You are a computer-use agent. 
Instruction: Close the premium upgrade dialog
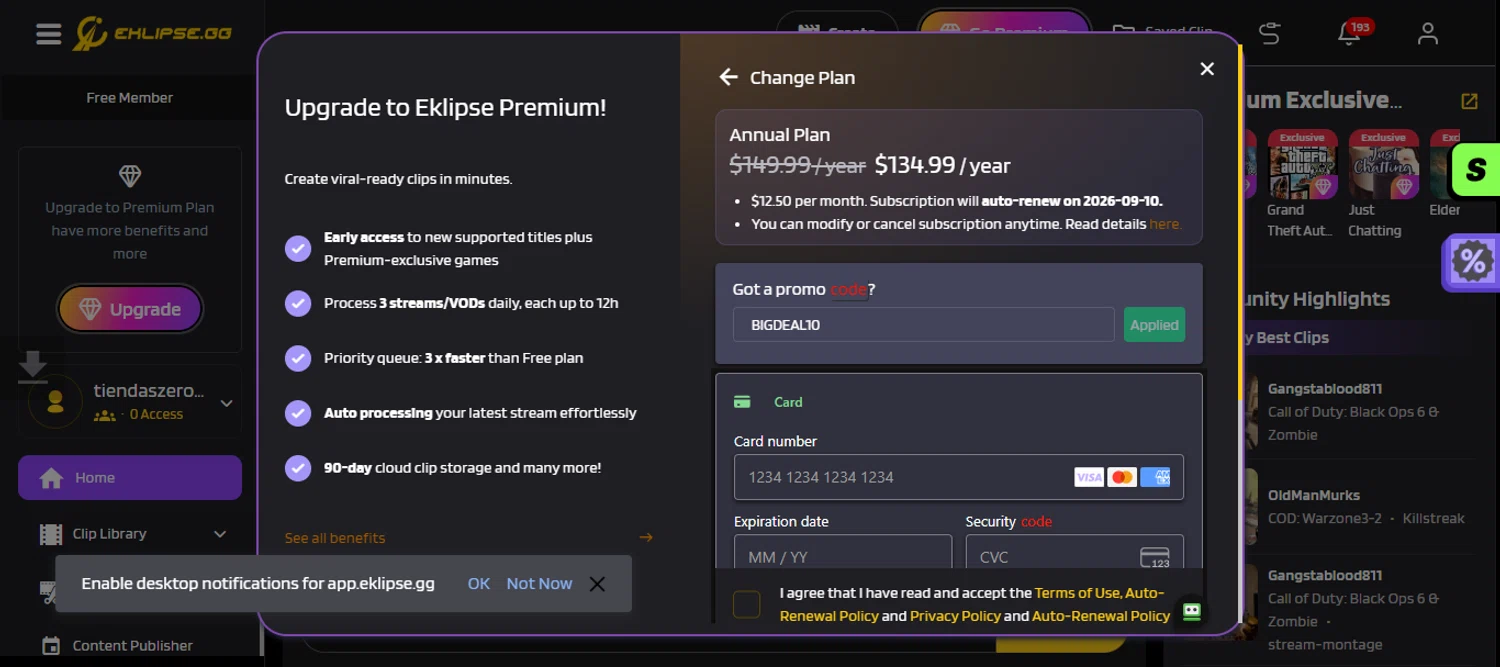1207,69
